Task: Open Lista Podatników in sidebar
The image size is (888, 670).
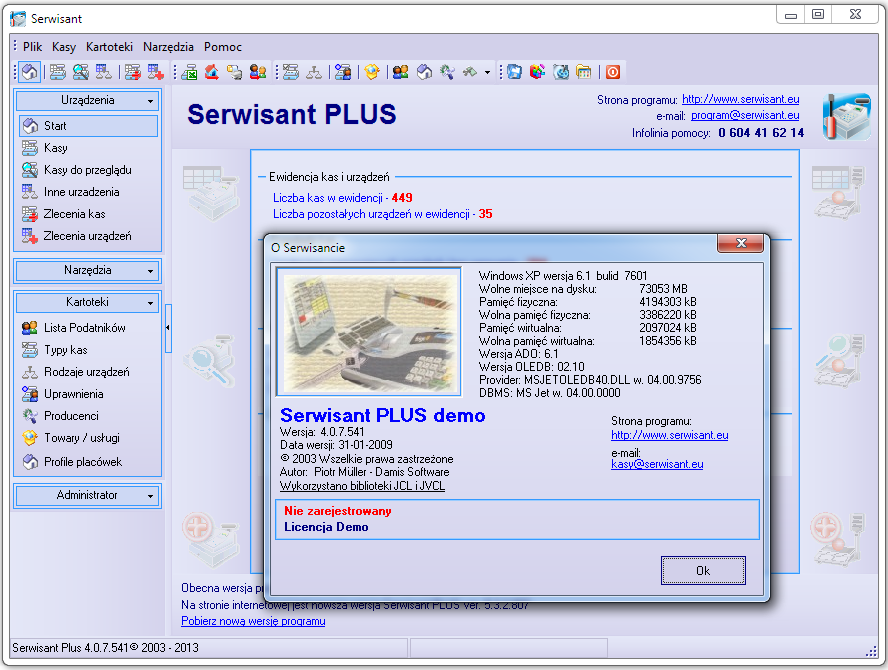Action: point(88,328)
